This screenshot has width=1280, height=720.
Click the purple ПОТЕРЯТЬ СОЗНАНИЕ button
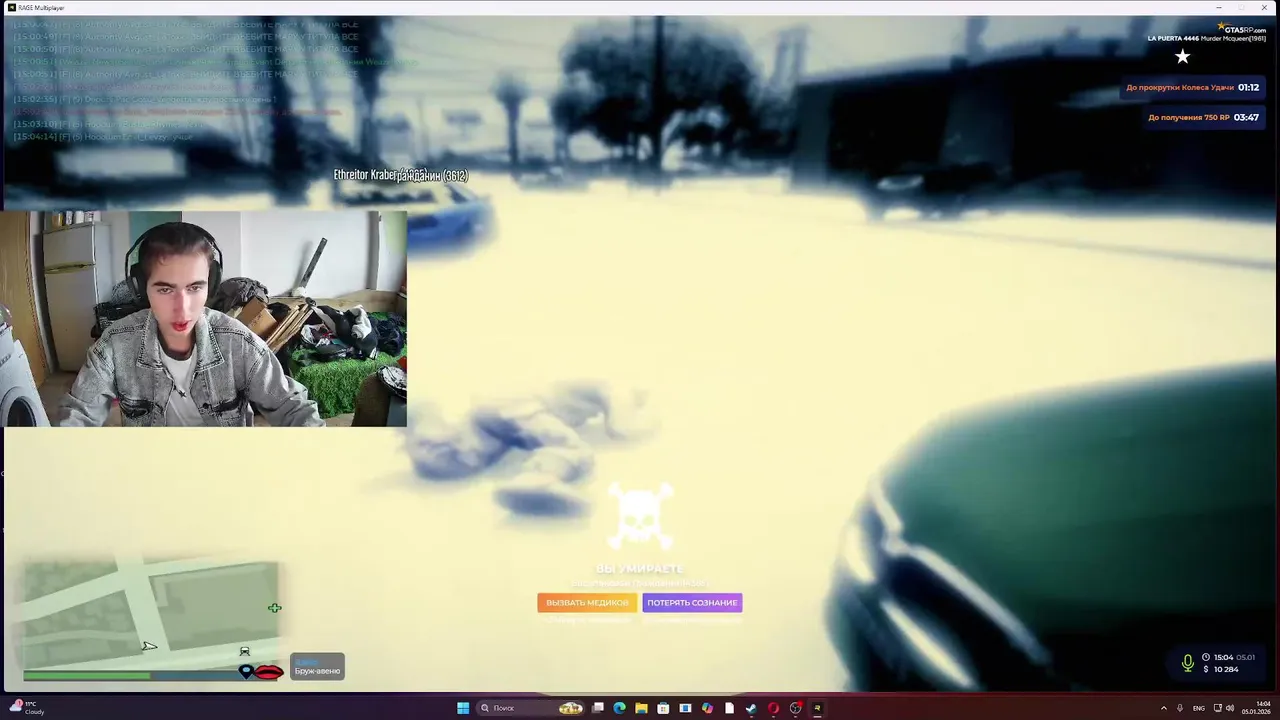(692, 603)
